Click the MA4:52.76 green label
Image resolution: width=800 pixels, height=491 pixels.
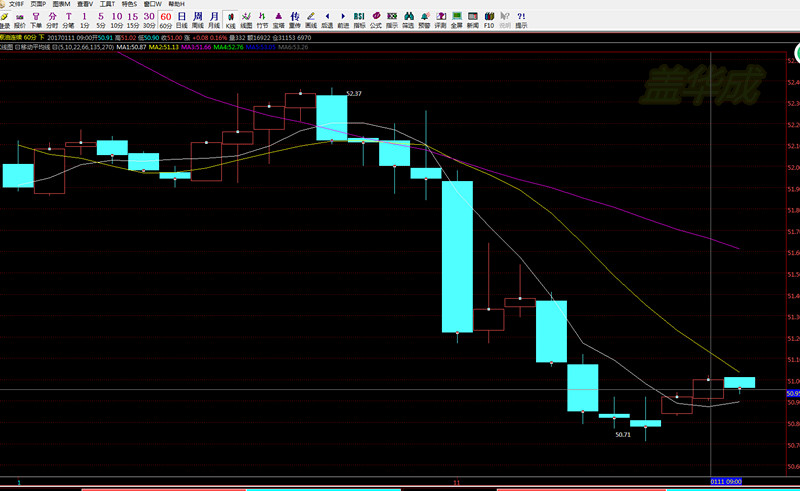[x=228, y=47]
